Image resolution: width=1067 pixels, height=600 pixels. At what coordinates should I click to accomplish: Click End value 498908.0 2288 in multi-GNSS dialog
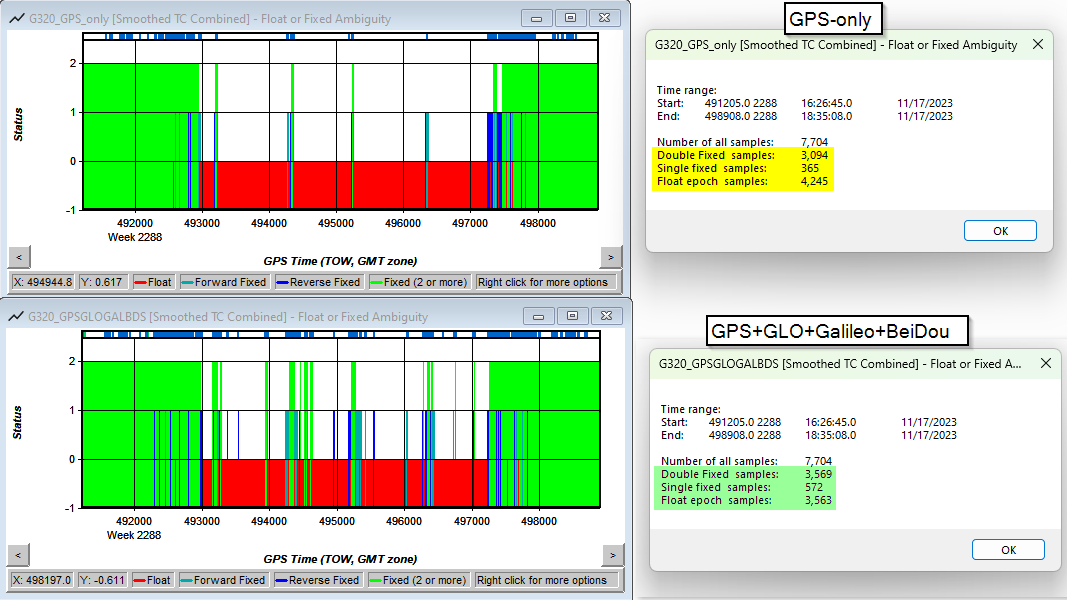[x=744, y=435]
